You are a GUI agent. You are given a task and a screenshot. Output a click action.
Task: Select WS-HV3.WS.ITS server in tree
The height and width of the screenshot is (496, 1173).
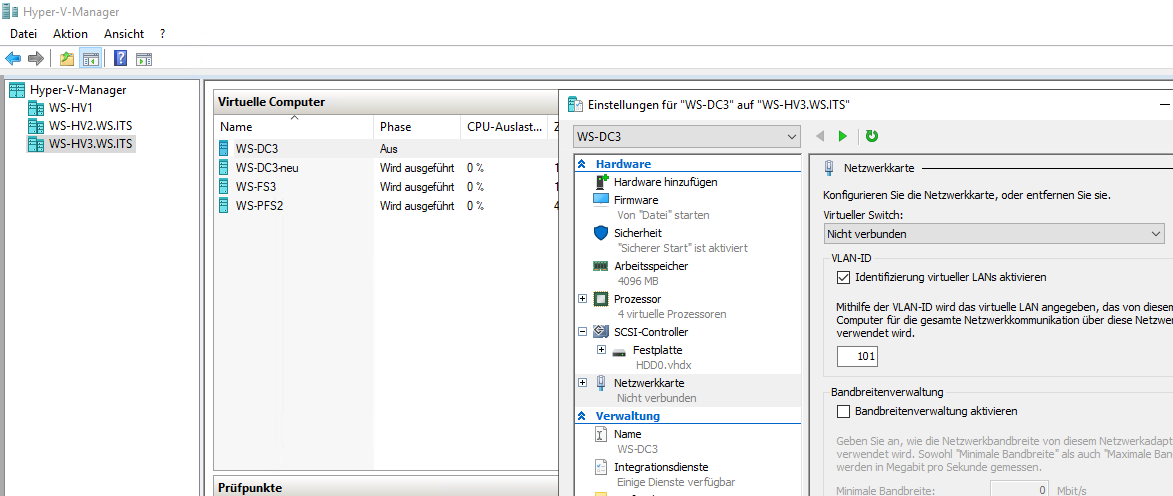click(91, 144)
